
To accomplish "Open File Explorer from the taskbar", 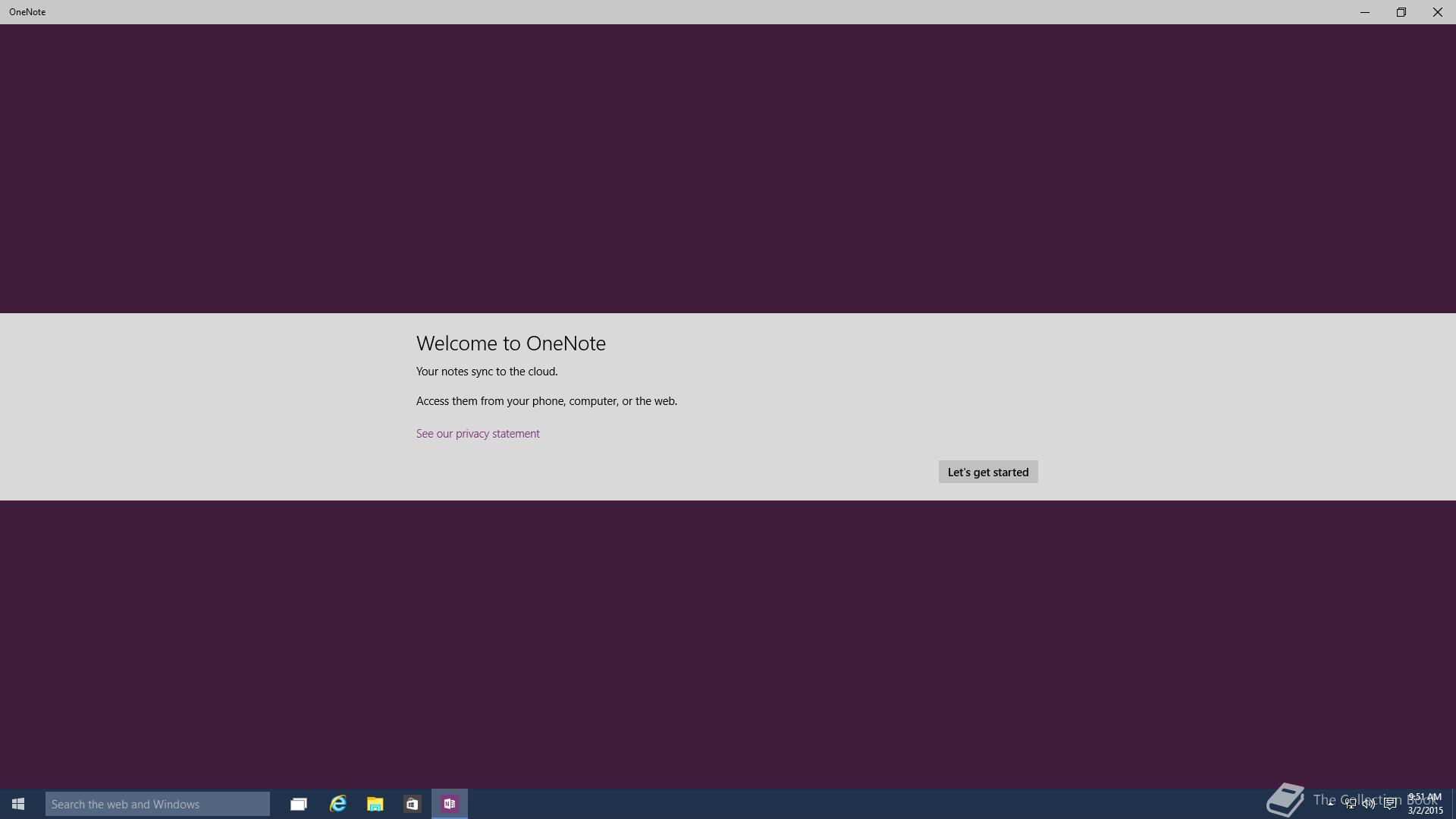I will [375, 804].
